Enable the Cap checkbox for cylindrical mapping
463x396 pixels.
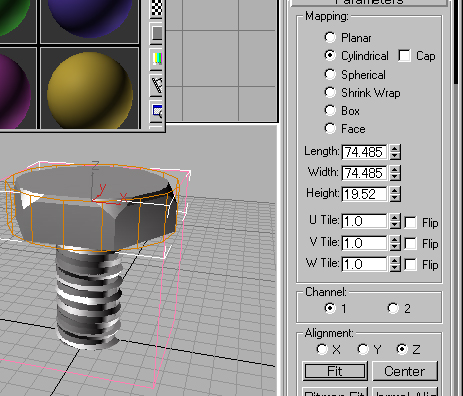click(404, 56)
